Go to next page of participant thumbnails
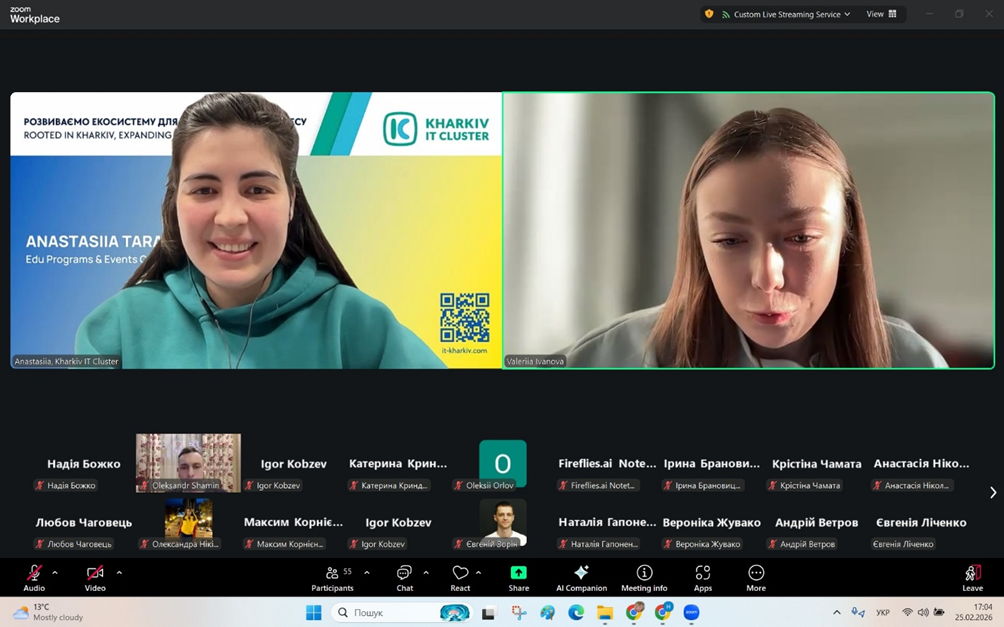Screen dimensions: 1004x627 click(x=992, y=492)
